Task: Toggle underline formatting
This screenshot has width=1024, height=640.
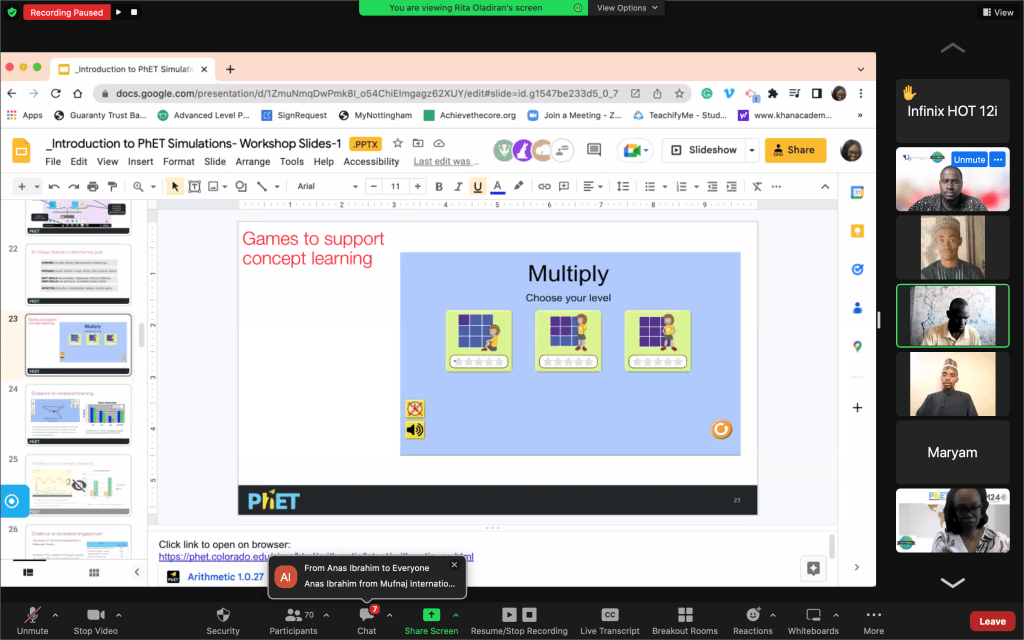Action: click(477, 186)
